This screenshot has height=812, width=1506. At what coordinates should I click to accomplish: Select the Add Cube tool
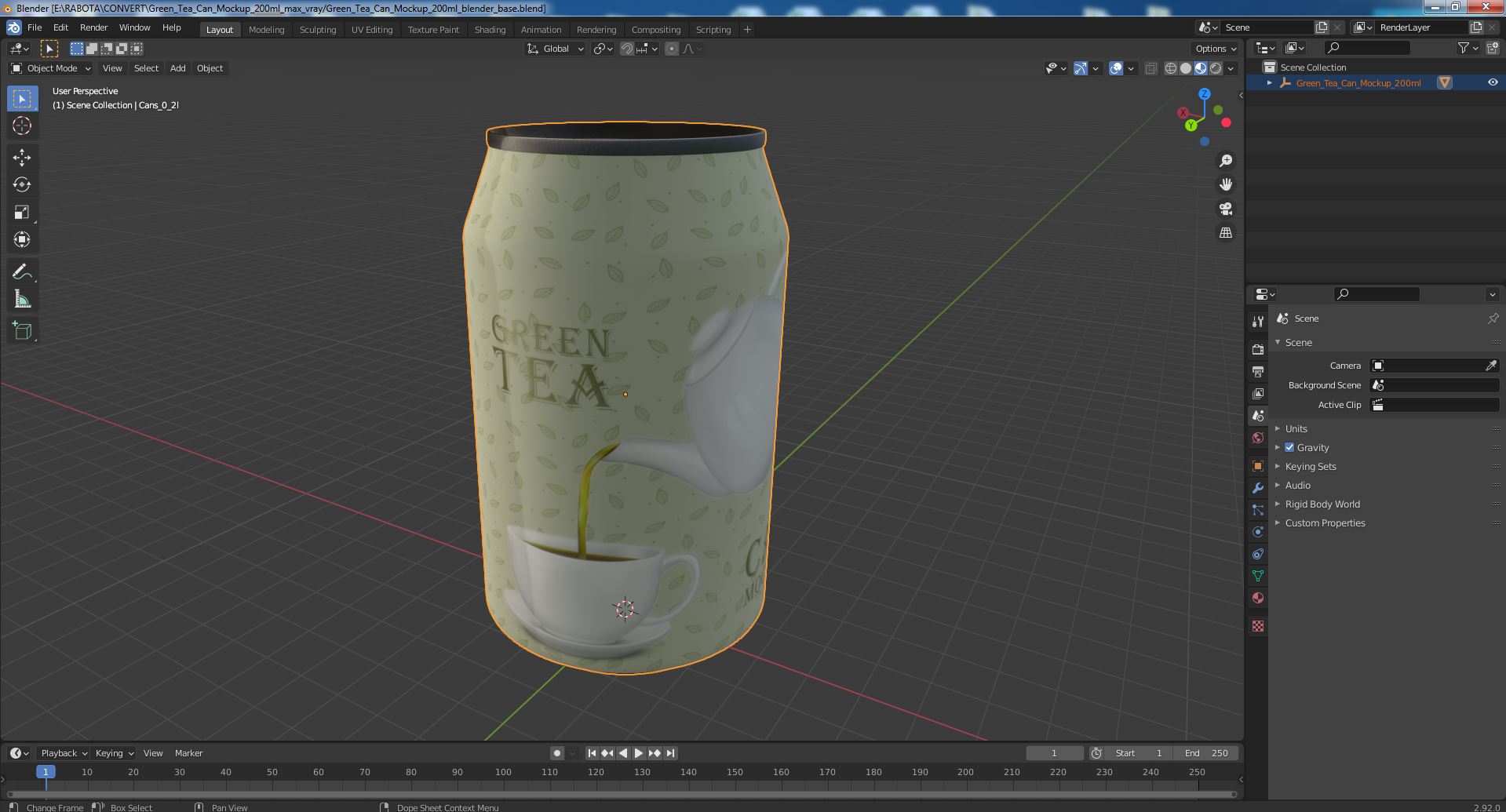click(x=22, y=331)
